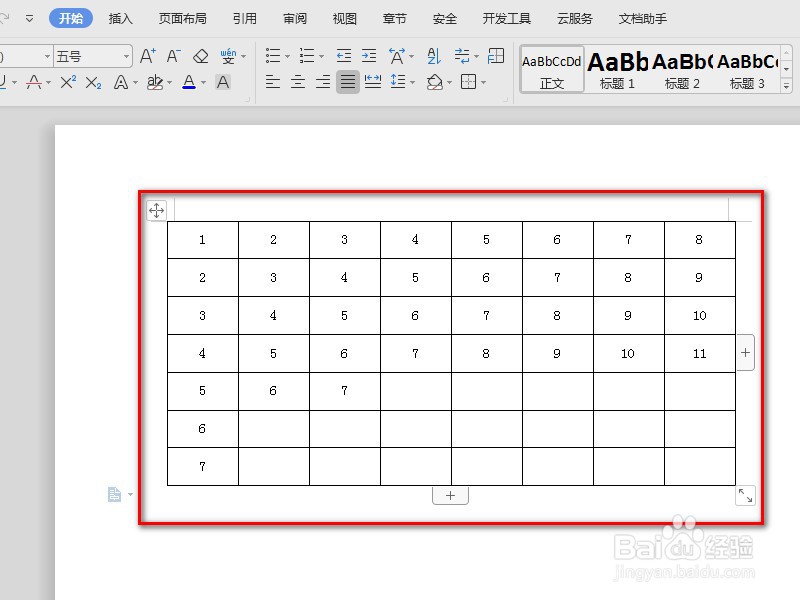Open the 开始 ribbon tab
The height and width of the screenshot is (600, 800).
[x=70, y=18]
